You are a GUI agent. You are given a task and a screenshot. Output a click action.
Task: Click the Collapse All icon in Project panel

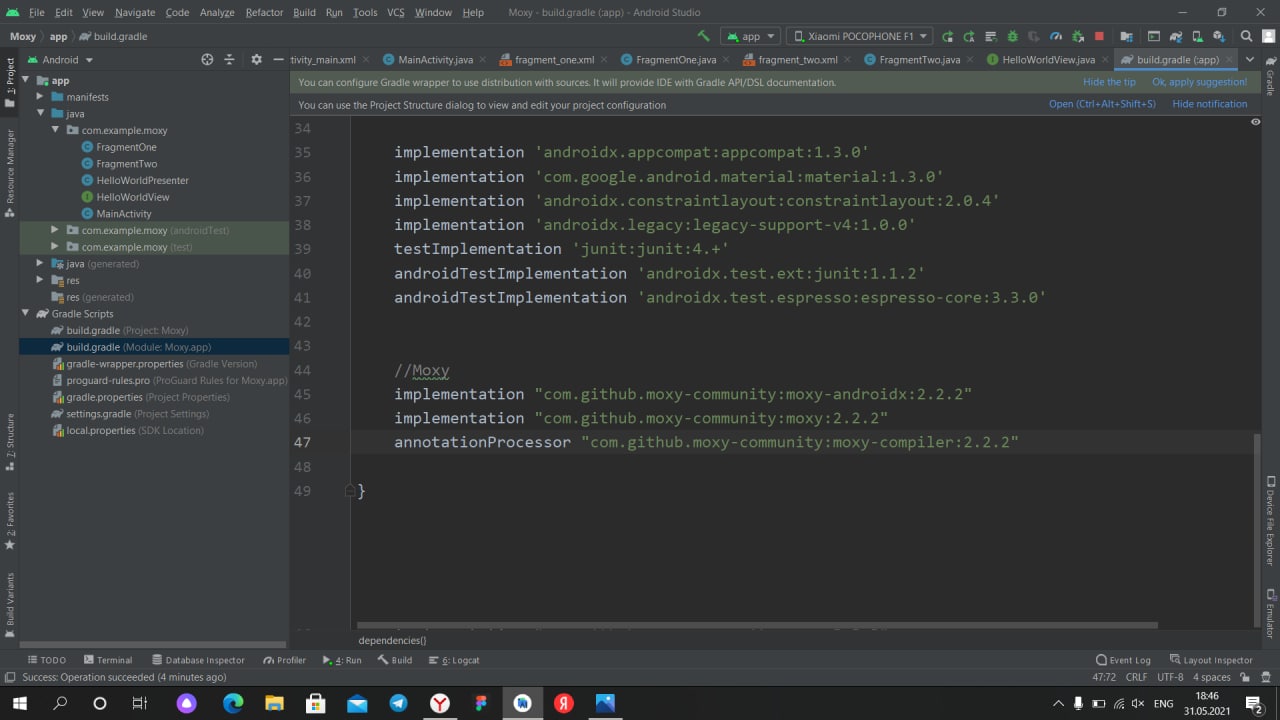pyautogui.click(x=229, y=60)
